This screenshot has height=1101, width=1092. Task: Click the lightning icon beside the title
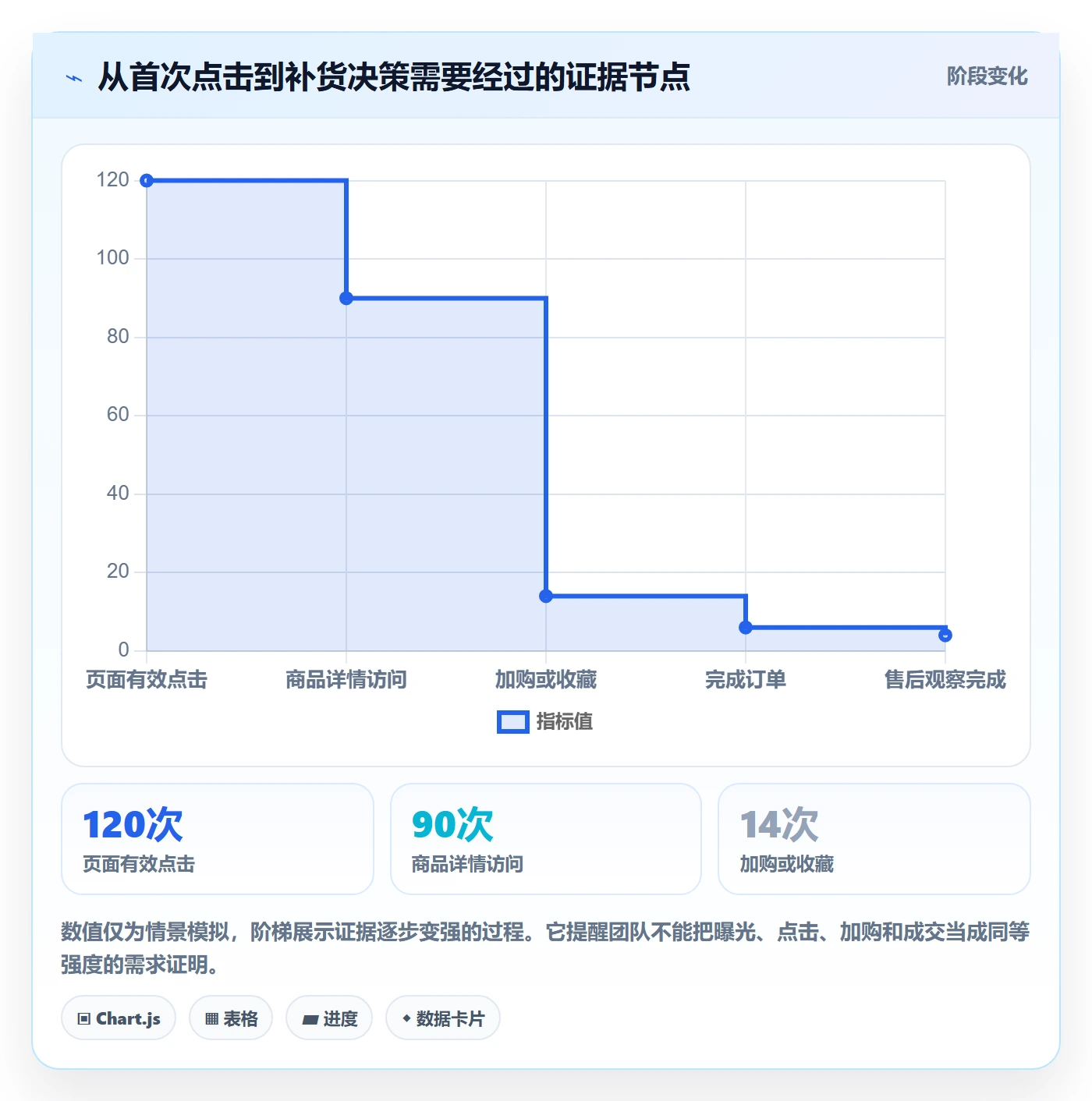coord(74,78)
